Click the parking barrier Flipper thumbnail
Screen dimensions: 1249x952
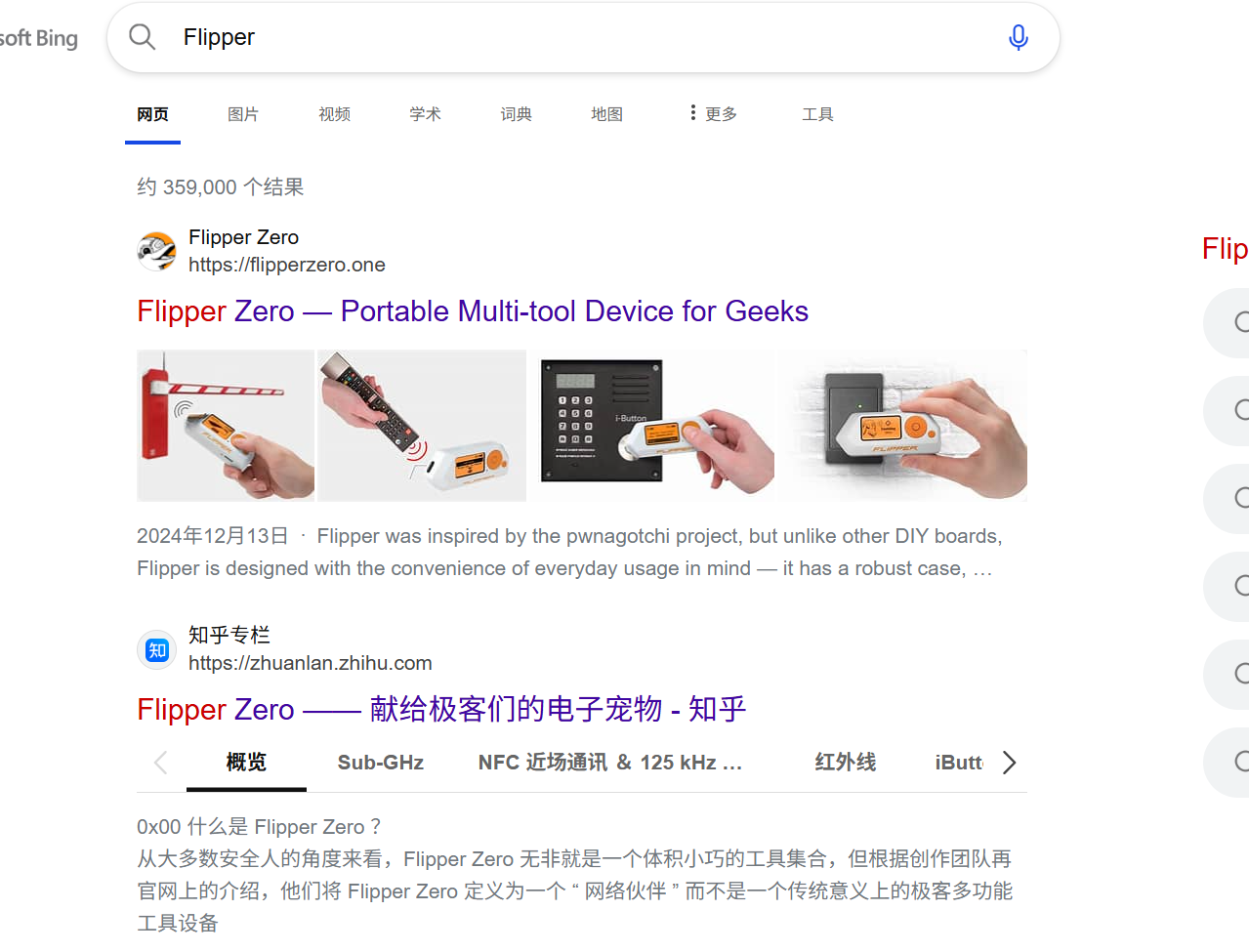click(226, 426)
